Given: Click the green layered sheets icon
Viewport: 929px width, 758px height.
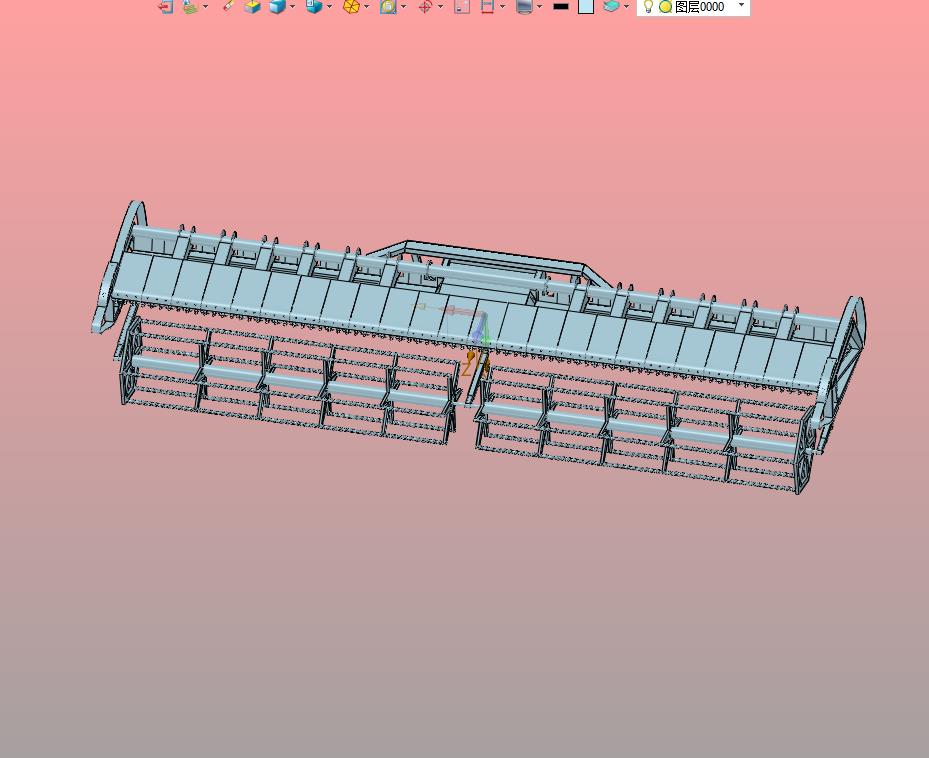Looking at the screenshot, I should [x=190, y=7].
